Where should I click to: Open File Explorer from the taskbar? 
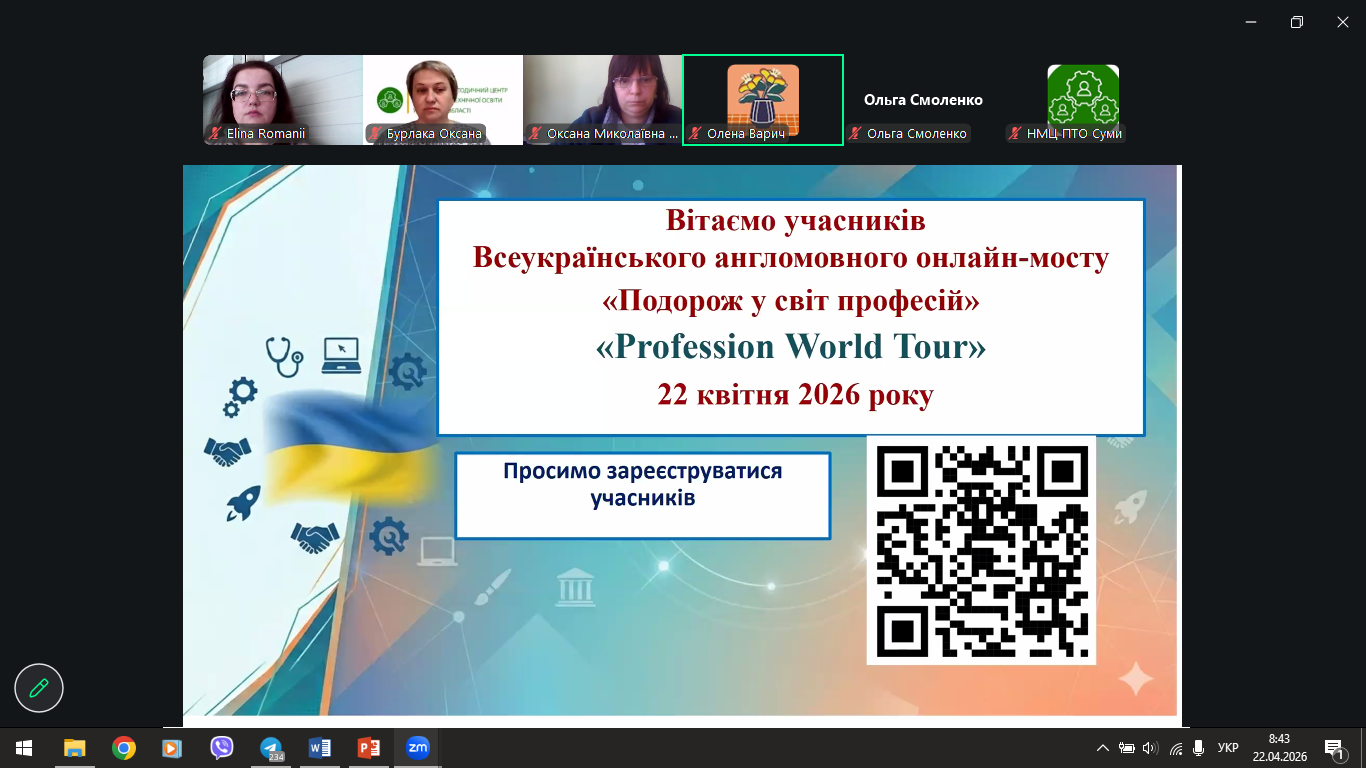[75, 747]
